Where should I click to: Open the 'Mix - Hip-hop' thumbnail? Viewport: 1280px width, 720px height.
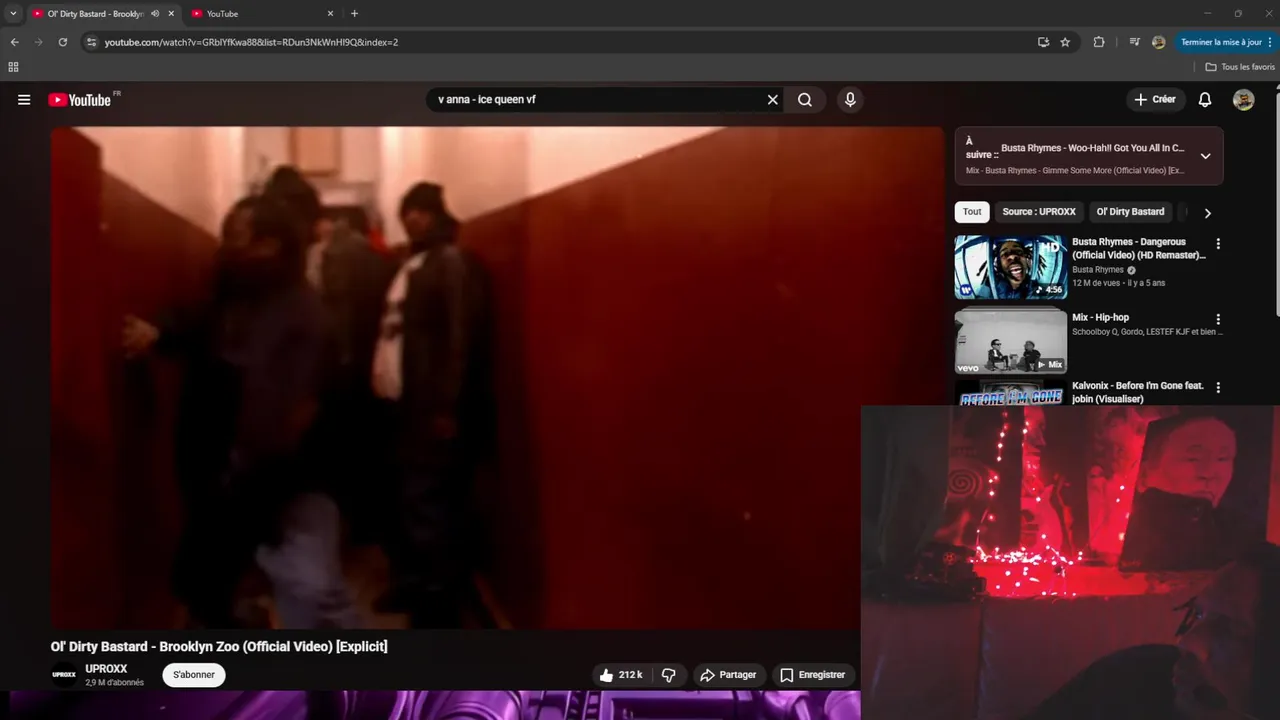(x=1010, y=341)
